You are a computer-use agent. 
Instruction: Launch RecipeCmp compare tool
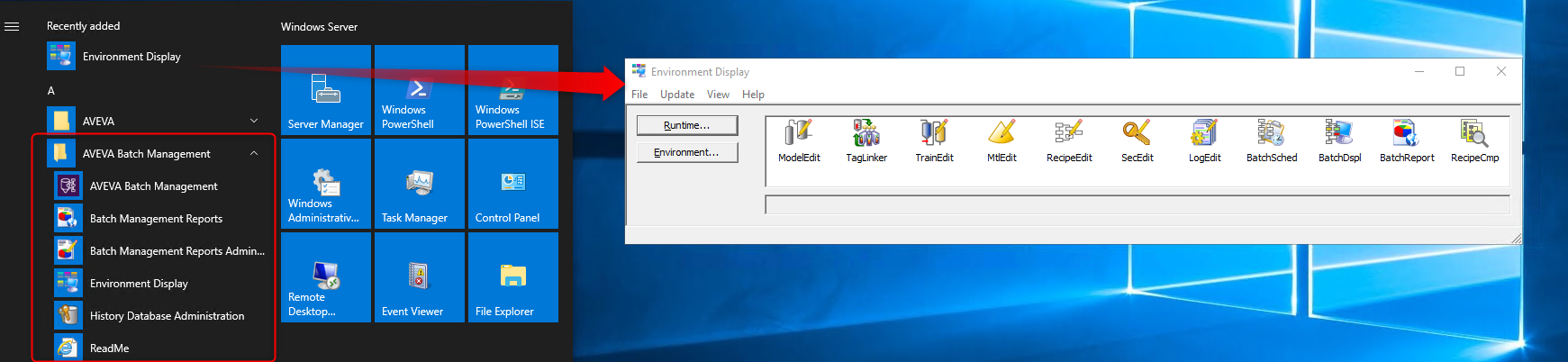(x=1474, y=140)
